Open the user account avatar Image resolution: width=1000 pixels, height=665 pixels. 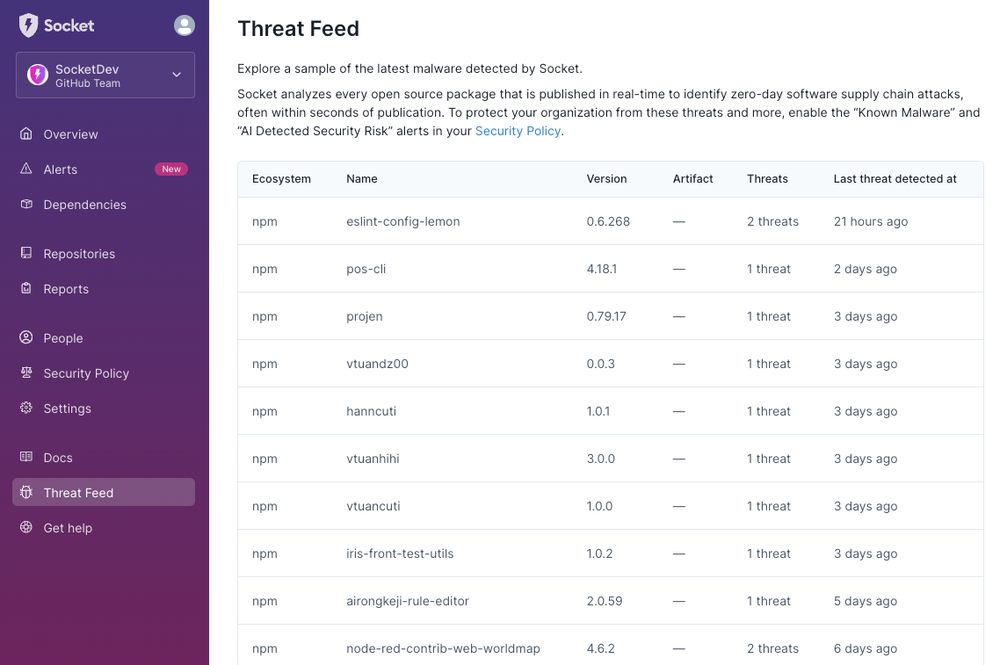tap(184, 25)
